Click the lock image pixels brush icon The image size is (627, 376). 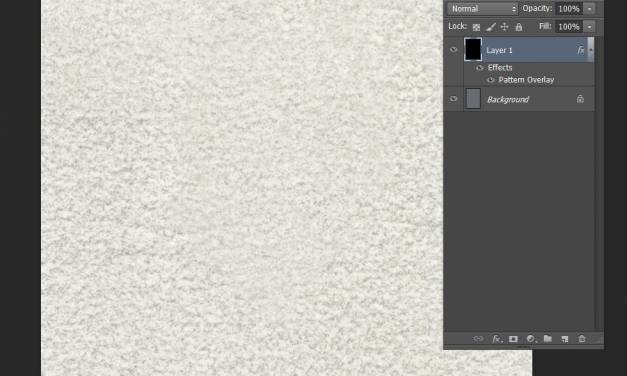[x=491, y=27]
